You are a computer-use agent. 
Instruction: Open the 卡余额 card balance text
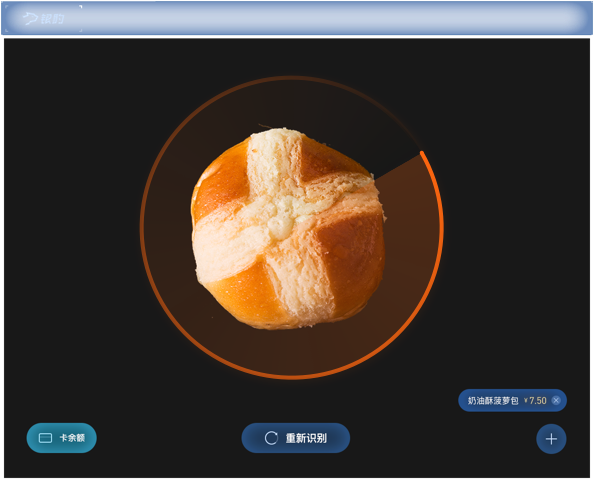tap(72, 438)
